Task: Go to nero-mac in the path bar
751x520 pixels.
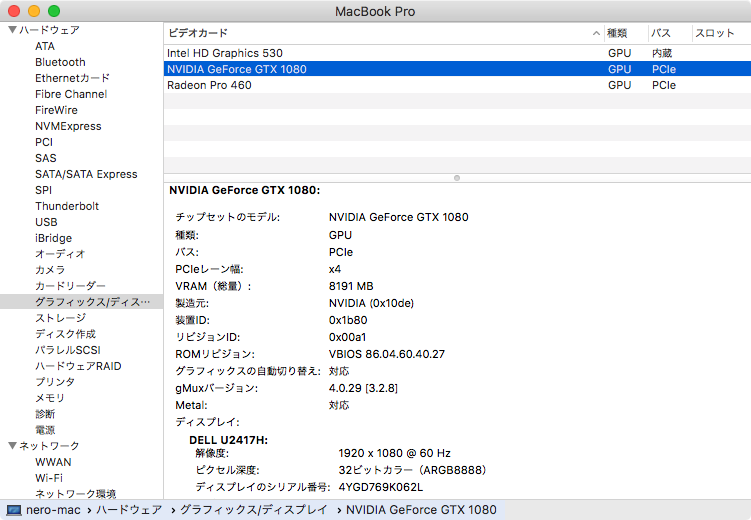Action: pos(53,510)
